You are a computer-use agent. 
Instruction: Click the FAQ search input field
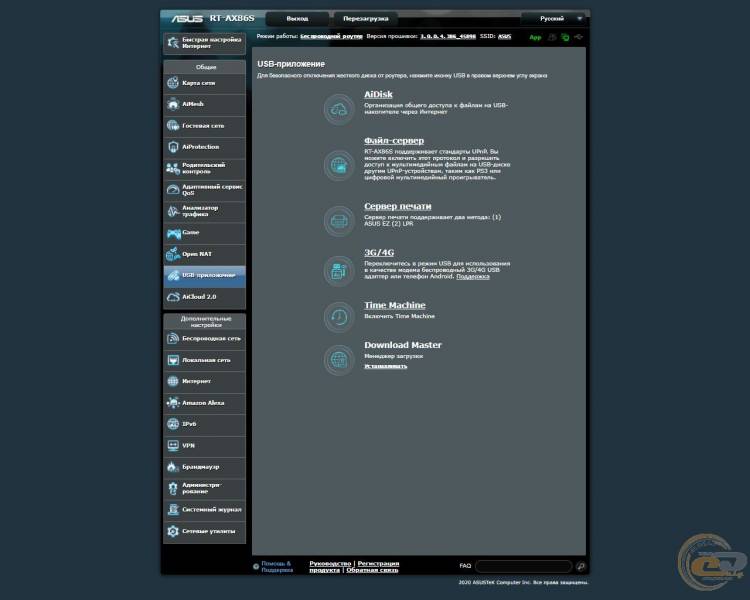(524, 566)
